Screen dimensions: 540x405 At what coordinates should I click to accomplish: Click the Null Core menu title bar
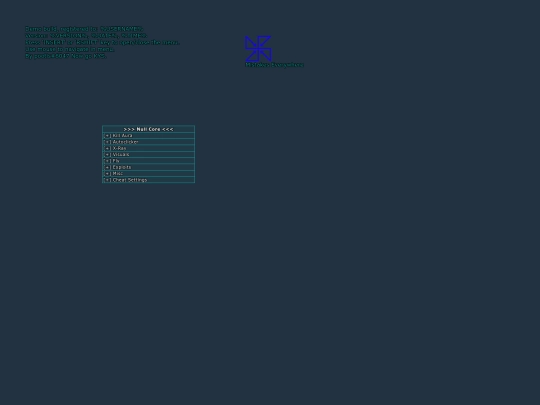tap(148, 129)
